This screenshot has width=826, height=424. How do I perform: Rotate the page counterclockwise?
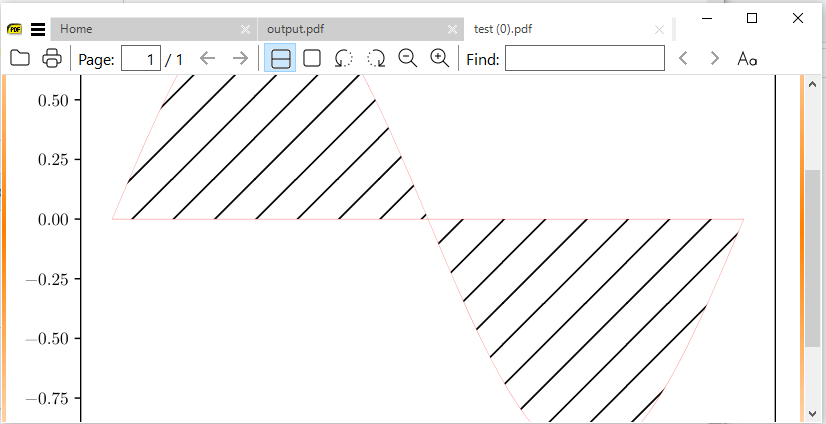click(343, 58)
